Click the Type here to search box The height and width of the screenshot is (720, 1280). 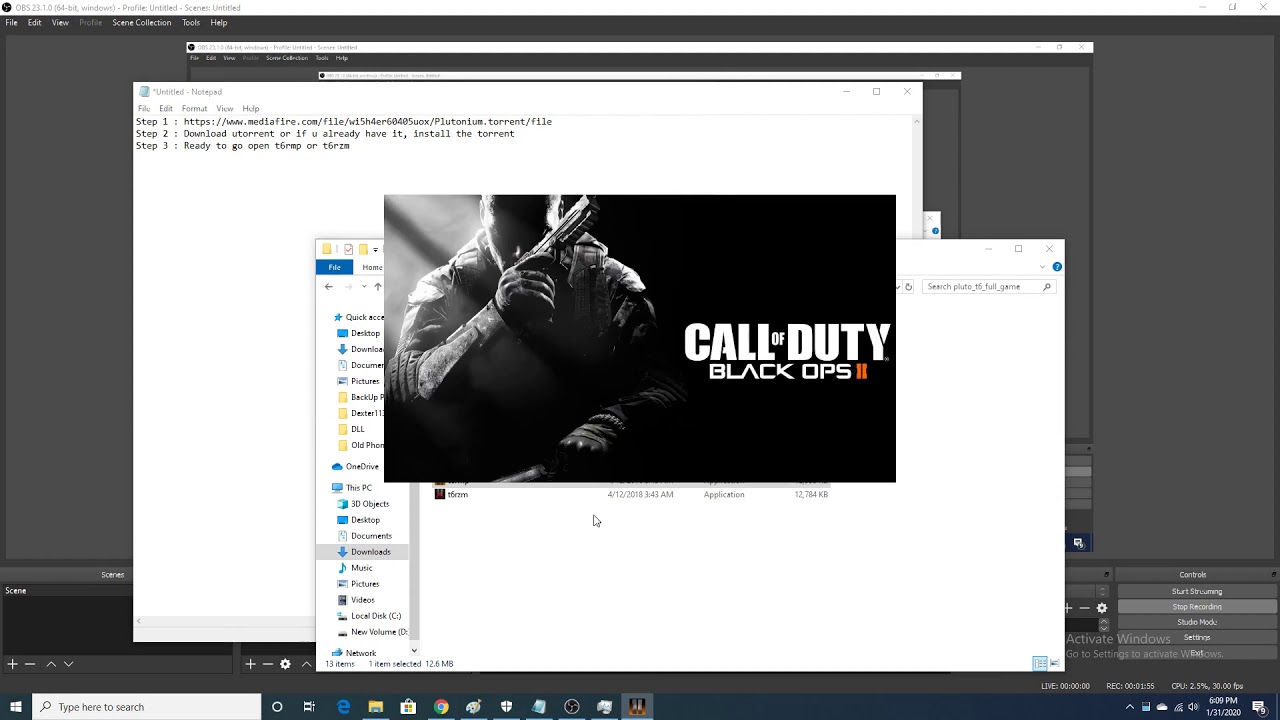(x=147, y=707)
